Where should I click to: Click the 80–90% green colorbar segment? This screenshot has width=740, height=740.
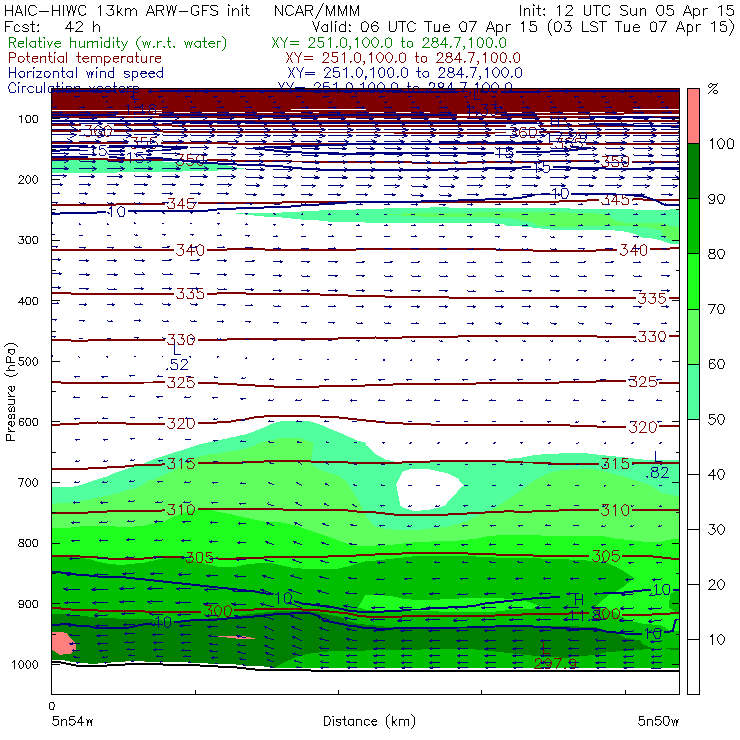[x=693, y=226]
